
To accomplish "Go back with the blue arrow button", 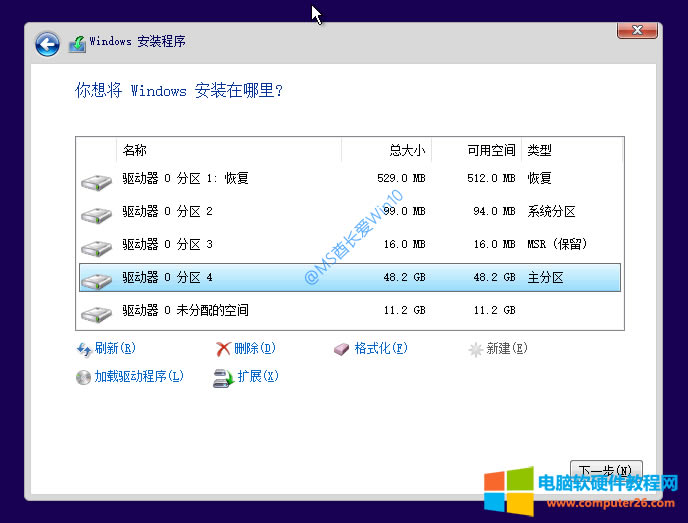I will point(47,44).
